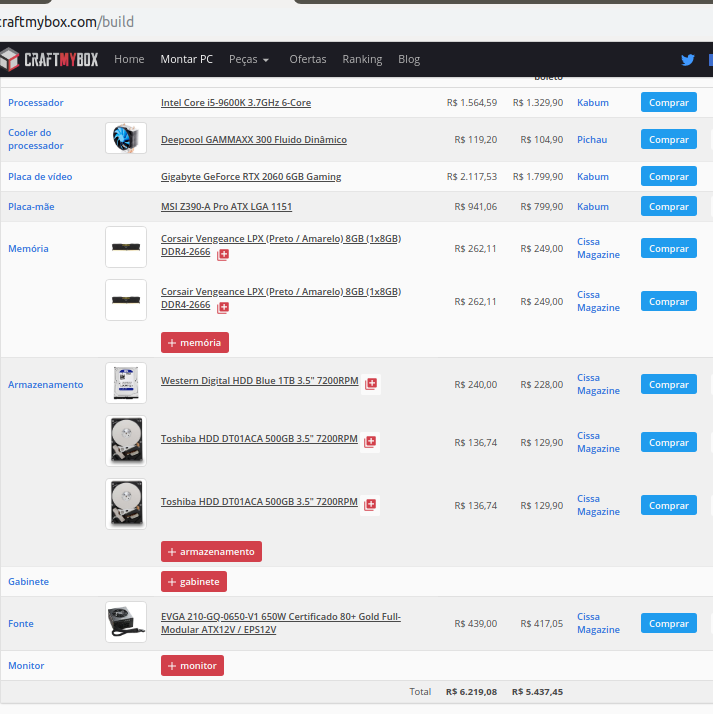Open first Corsair Vengeance LPX 8GB link
The height and width of the screenshot is (714, 713).
coord(280,245)
